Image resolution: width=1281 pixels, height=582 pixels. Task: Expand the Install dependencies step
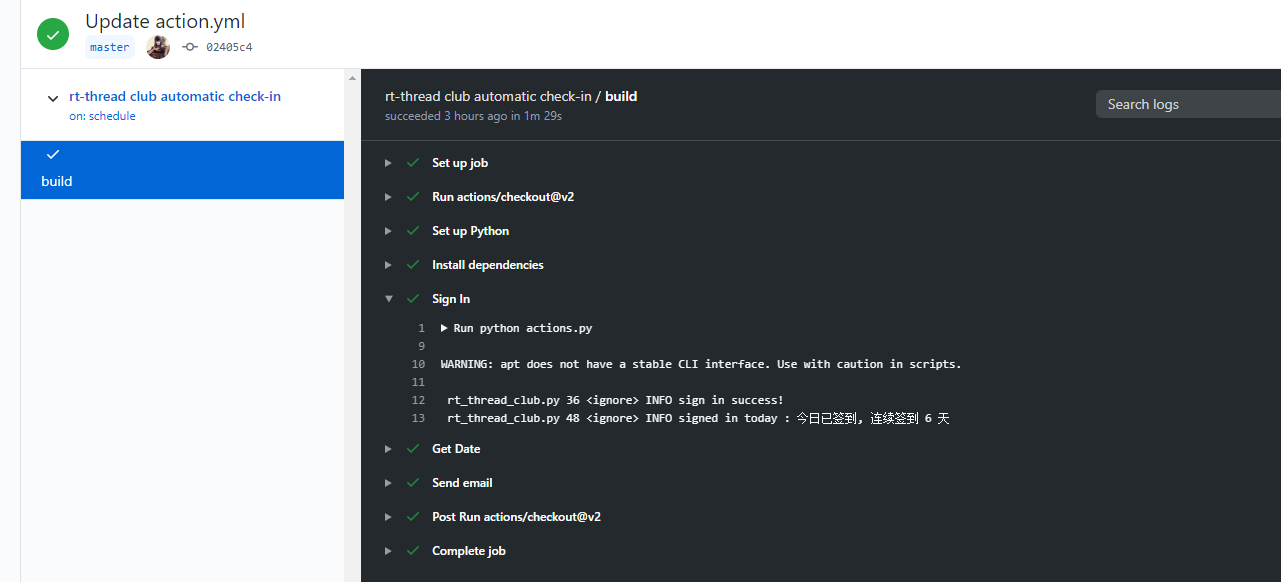[388, 265]
